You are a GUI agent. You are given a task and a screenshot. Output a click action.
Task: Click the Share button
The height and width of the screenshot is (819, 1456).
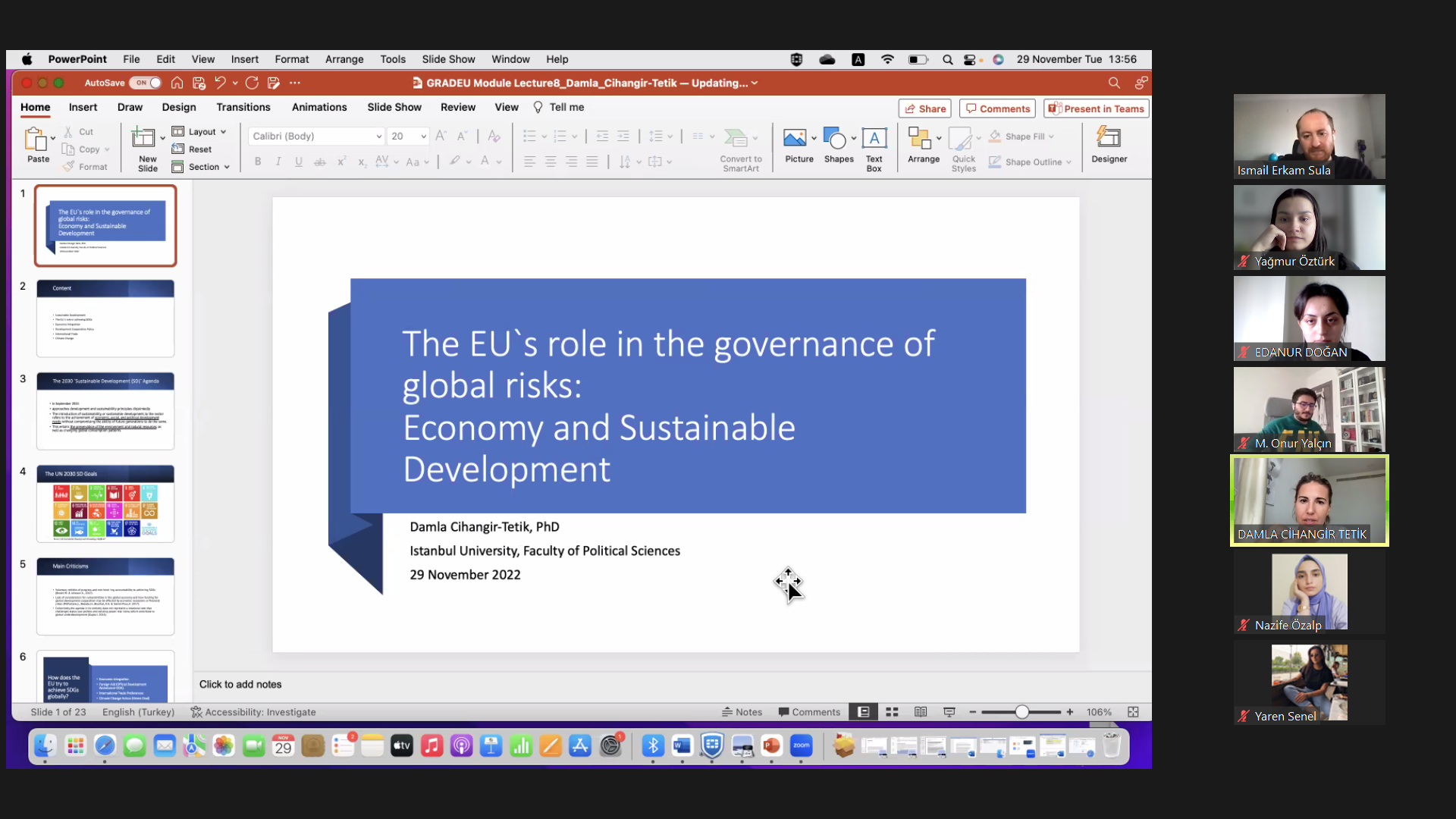pyautogui.click(x=925, y=108)
